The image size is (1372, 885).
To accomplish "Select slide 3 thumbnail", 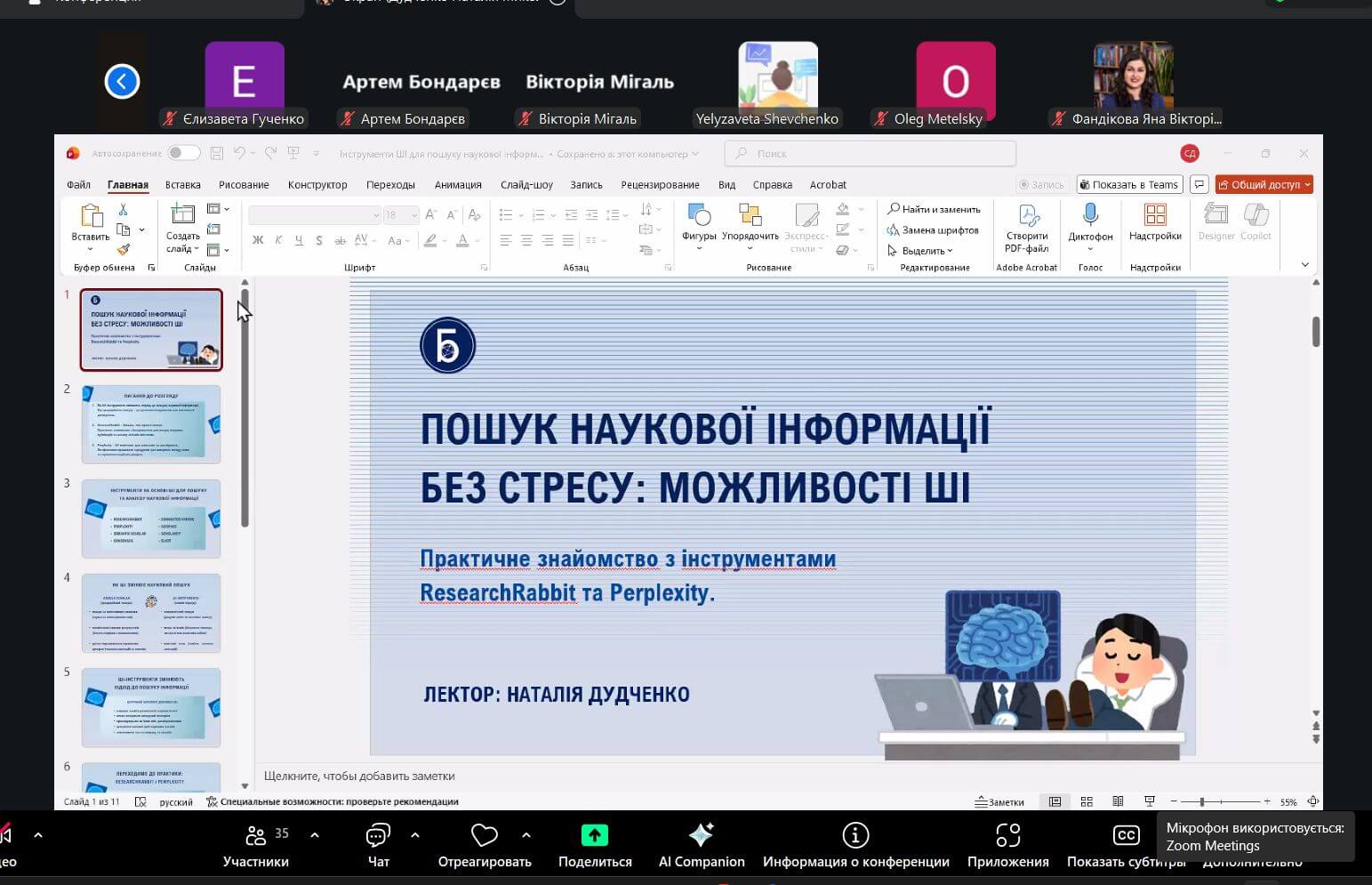I will (x=151, y=519).
